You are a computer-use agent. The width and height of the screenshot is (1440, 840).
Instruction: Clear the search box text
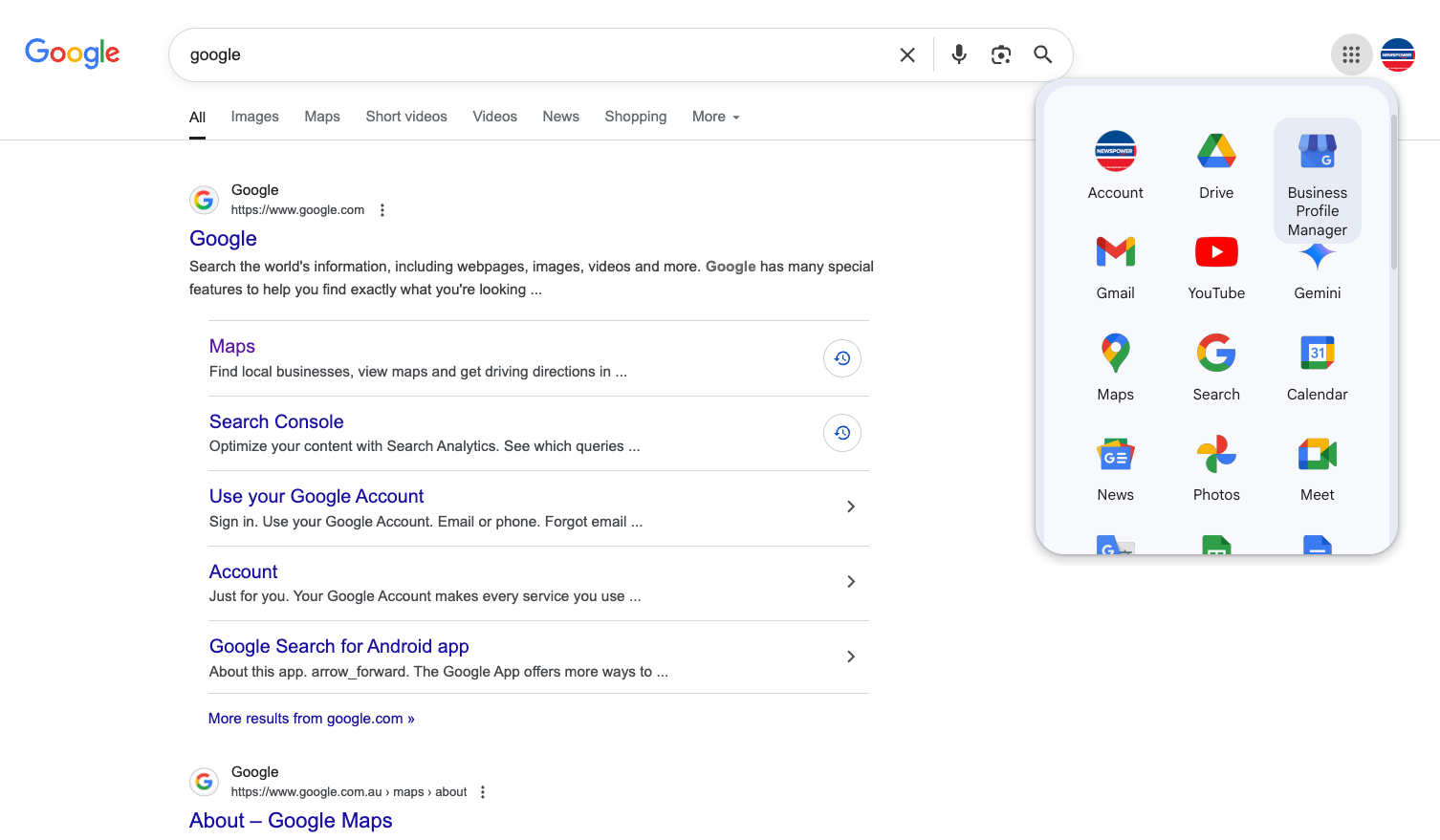907,55
